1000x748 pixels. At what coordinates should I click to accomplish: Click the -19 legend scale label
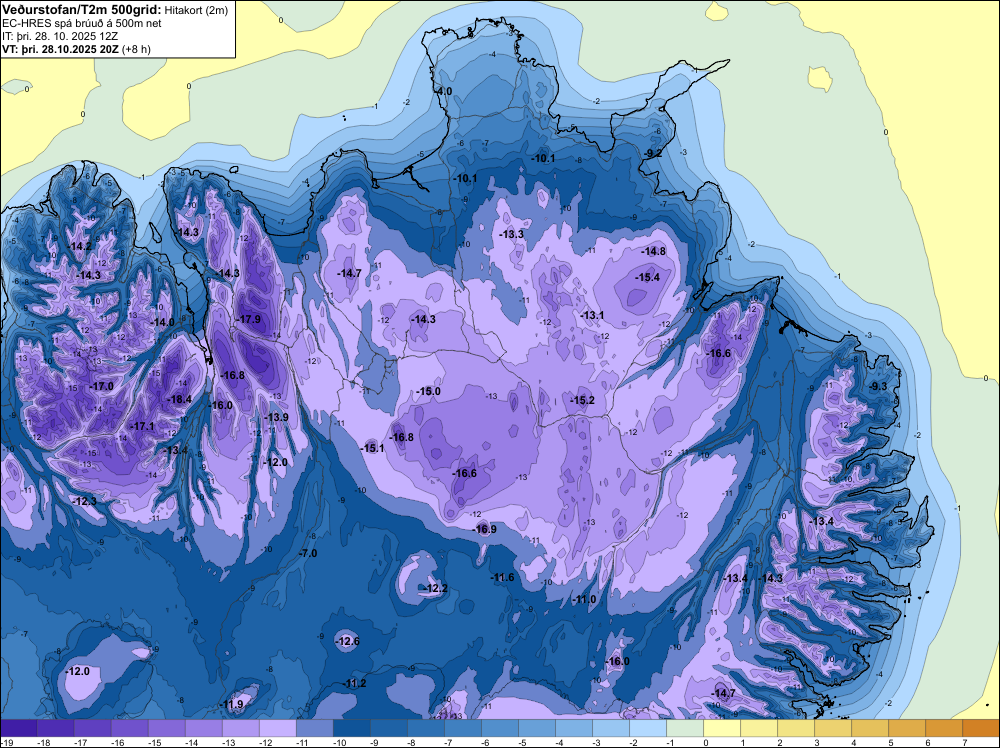pyautogui.click(x=7, y=742)
